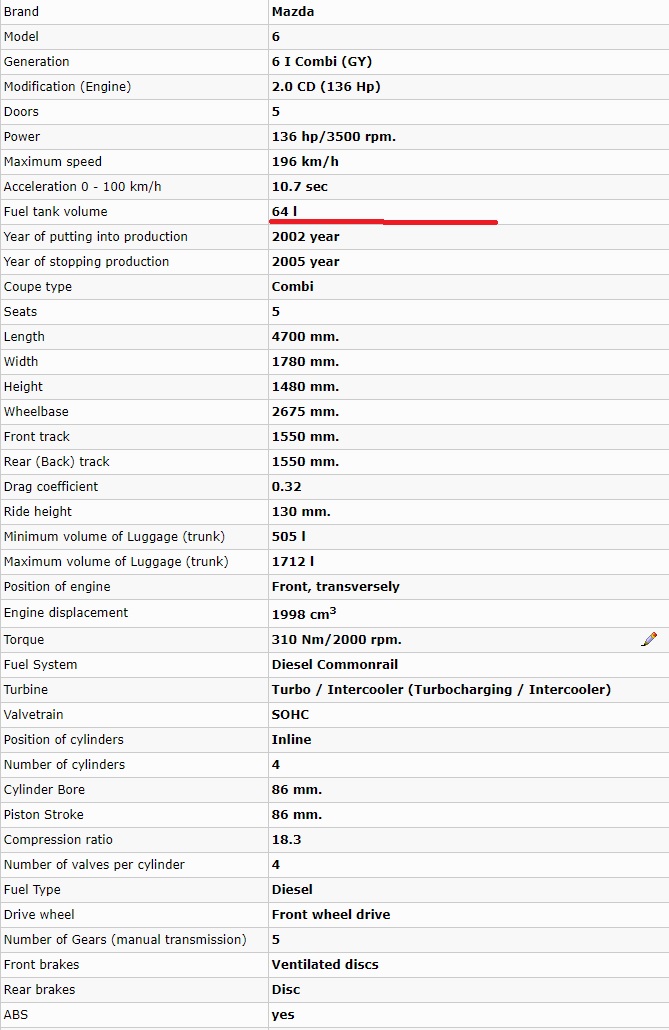
Task: Click the 'Fuel tank volume' label
Action: pos(55,212)
